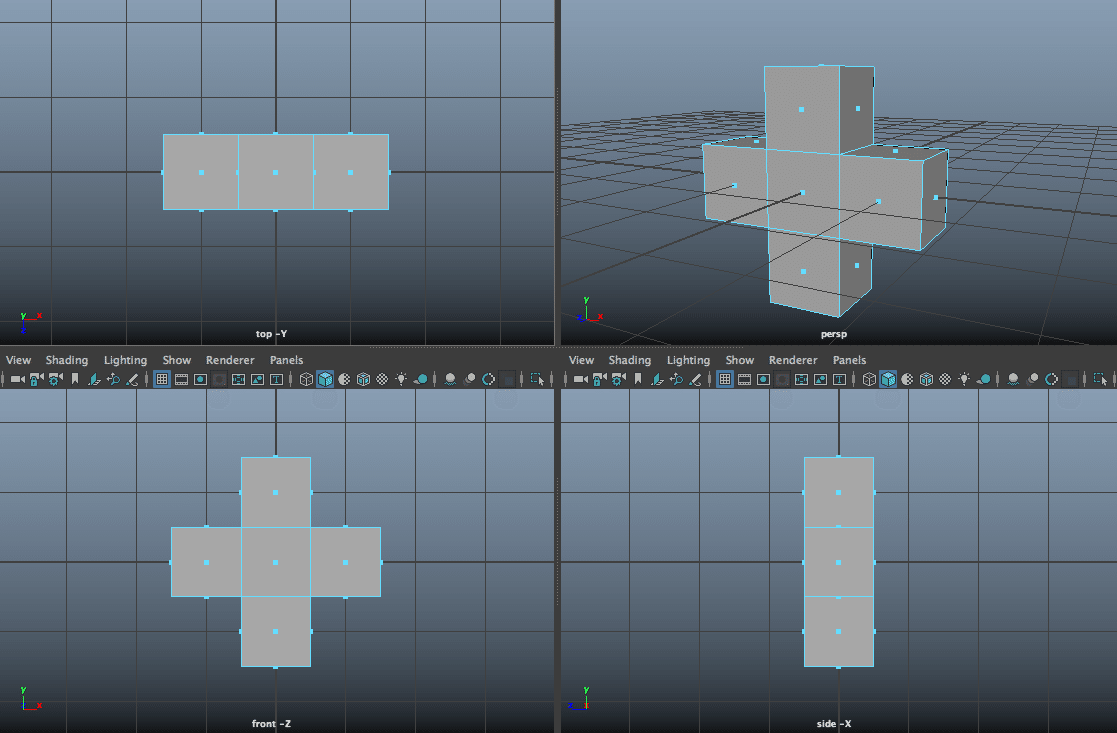1117x733 pixels.
Task: Click the 'persp' view label
Action: tap(833, 333)
